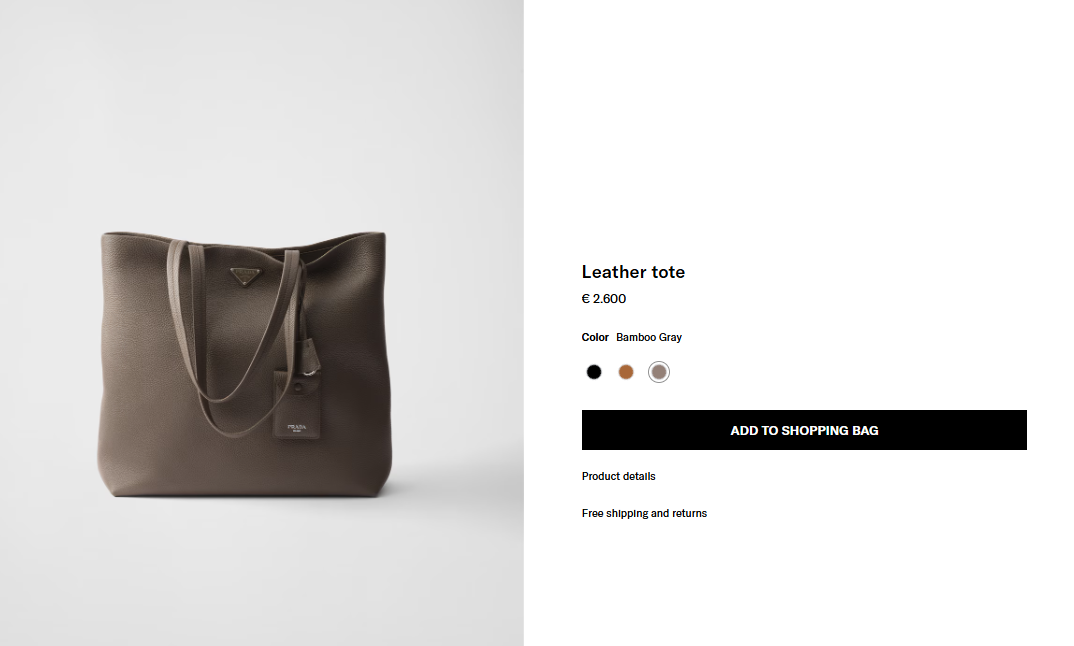Choose the caramel brown color swatch
This screenshot has height=646, width=1074.
pyautogui.click(x=626, y=372)
